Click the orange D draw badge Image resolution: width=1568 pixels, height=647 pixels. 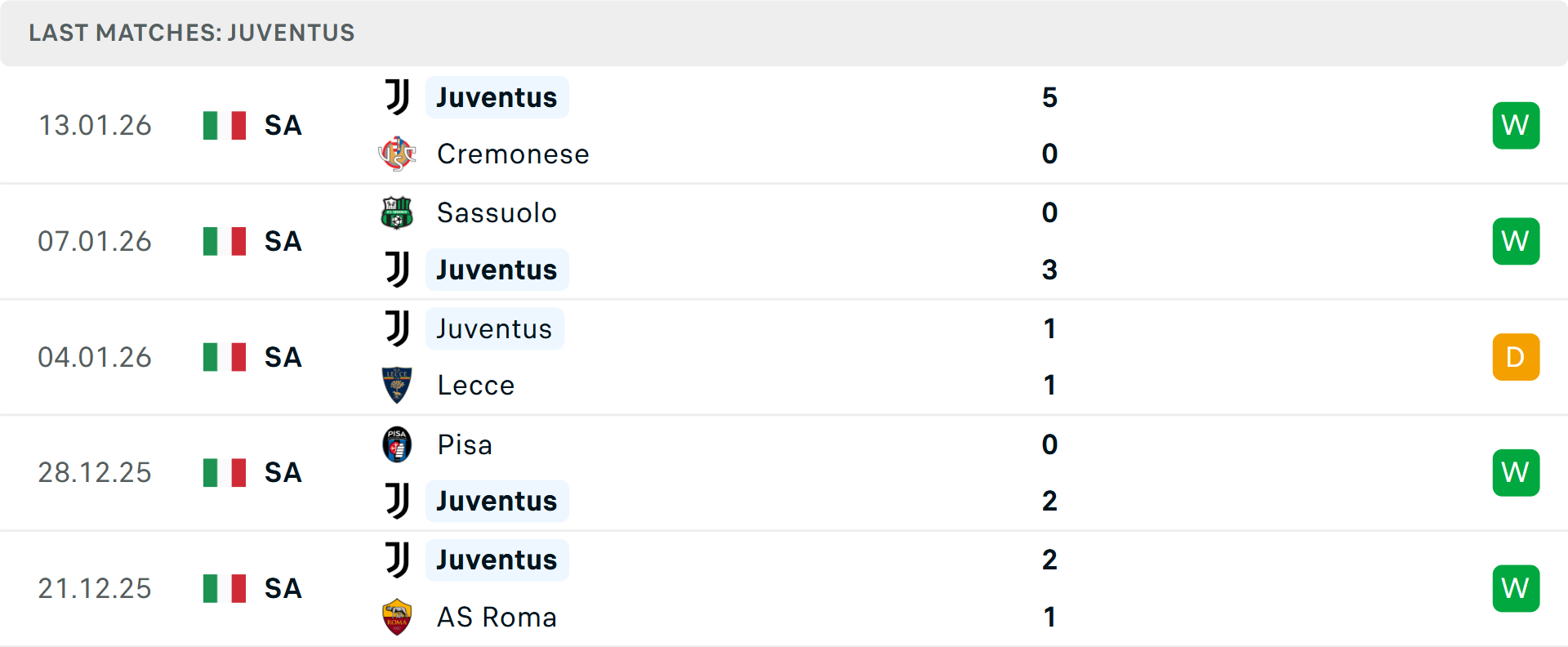[1516, 357]
